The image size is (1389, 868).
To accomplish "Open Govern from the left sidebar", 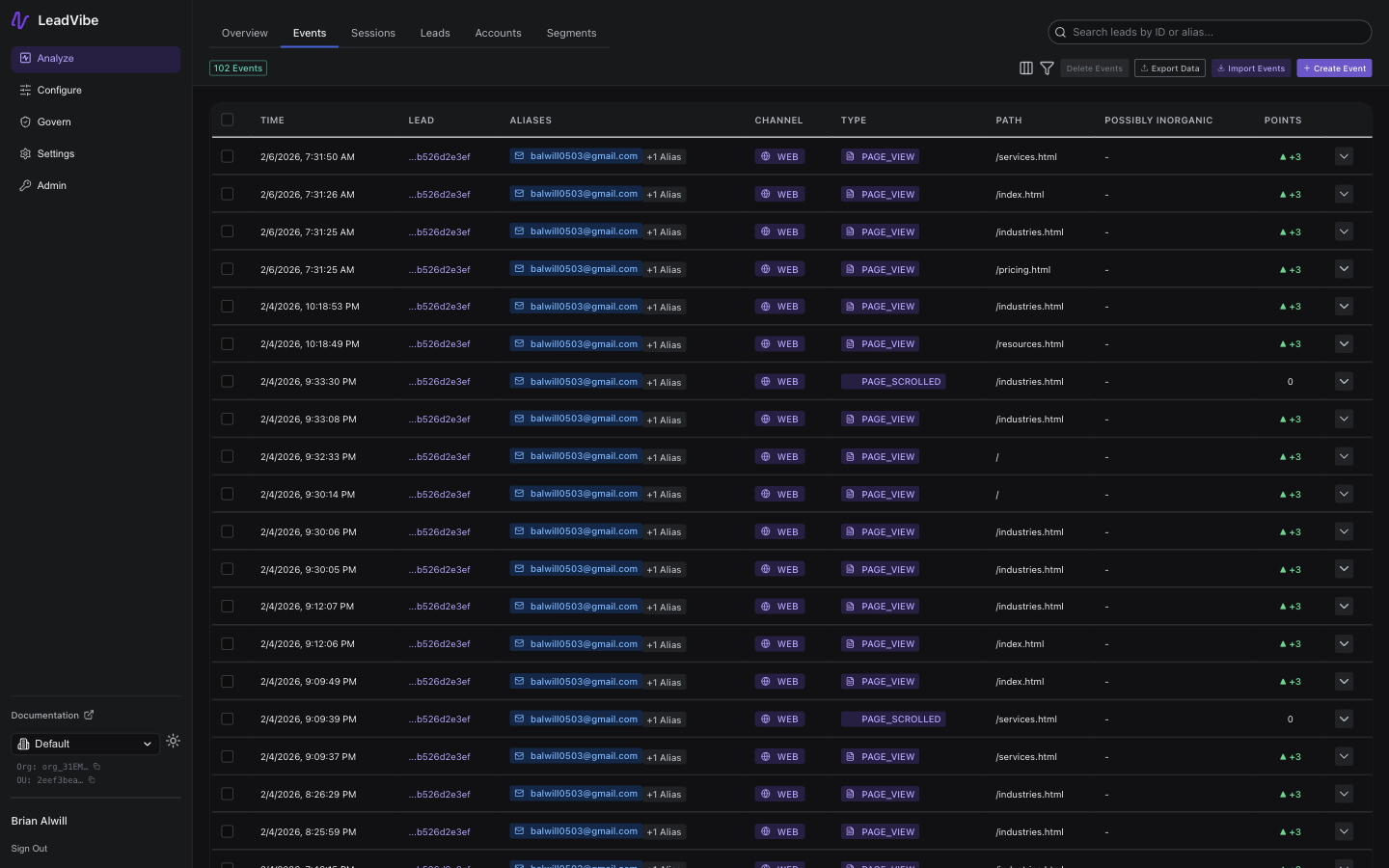I will point(26,122).
